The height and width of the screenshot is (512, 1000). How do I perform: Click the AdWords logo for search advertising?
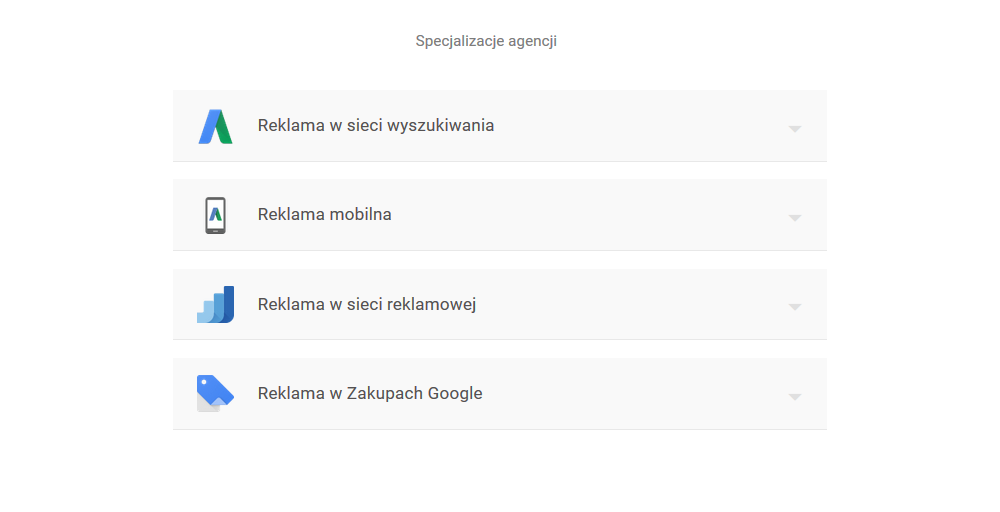216,126
